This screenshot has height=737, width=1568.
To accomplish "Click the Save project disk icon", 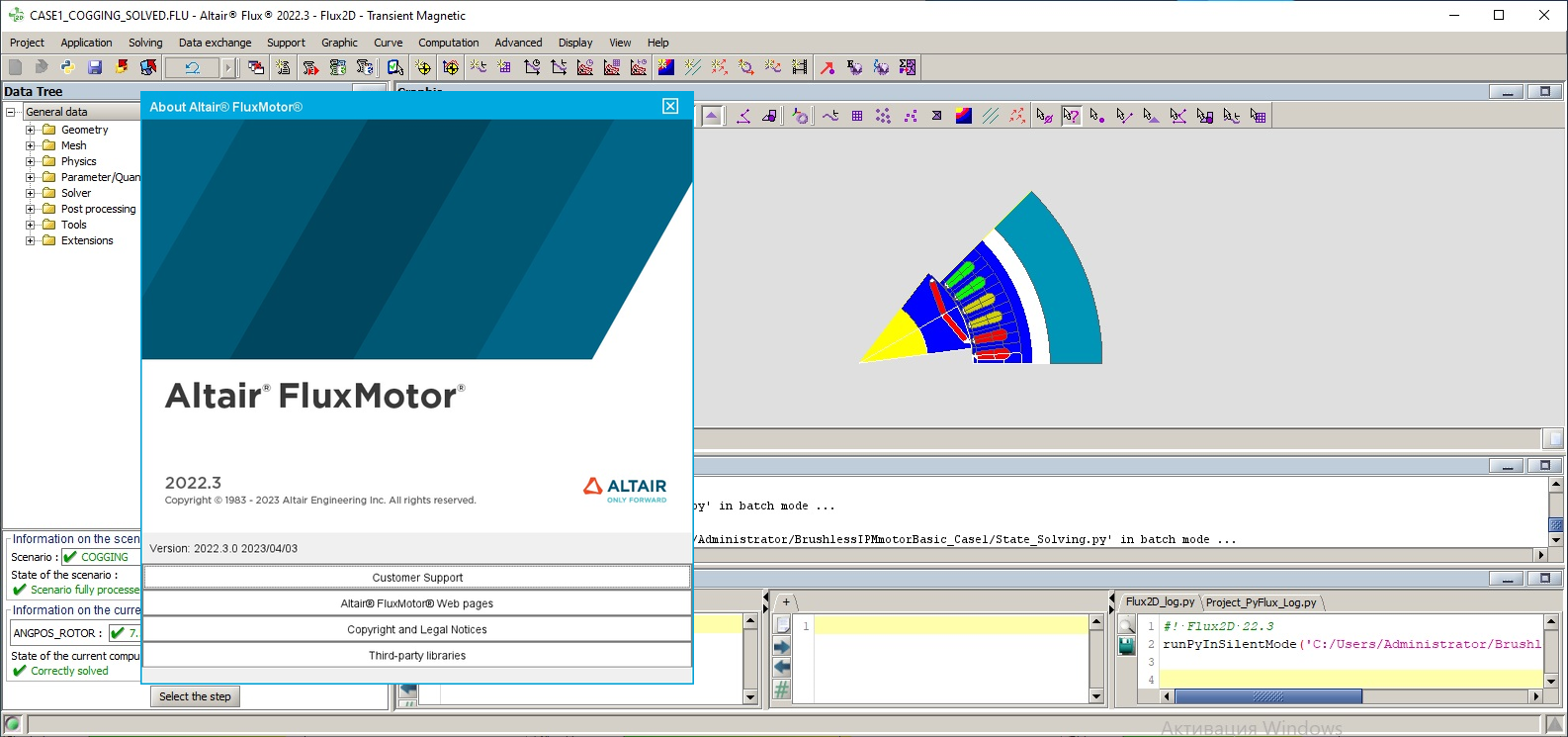I will click(x=95, y=67).
